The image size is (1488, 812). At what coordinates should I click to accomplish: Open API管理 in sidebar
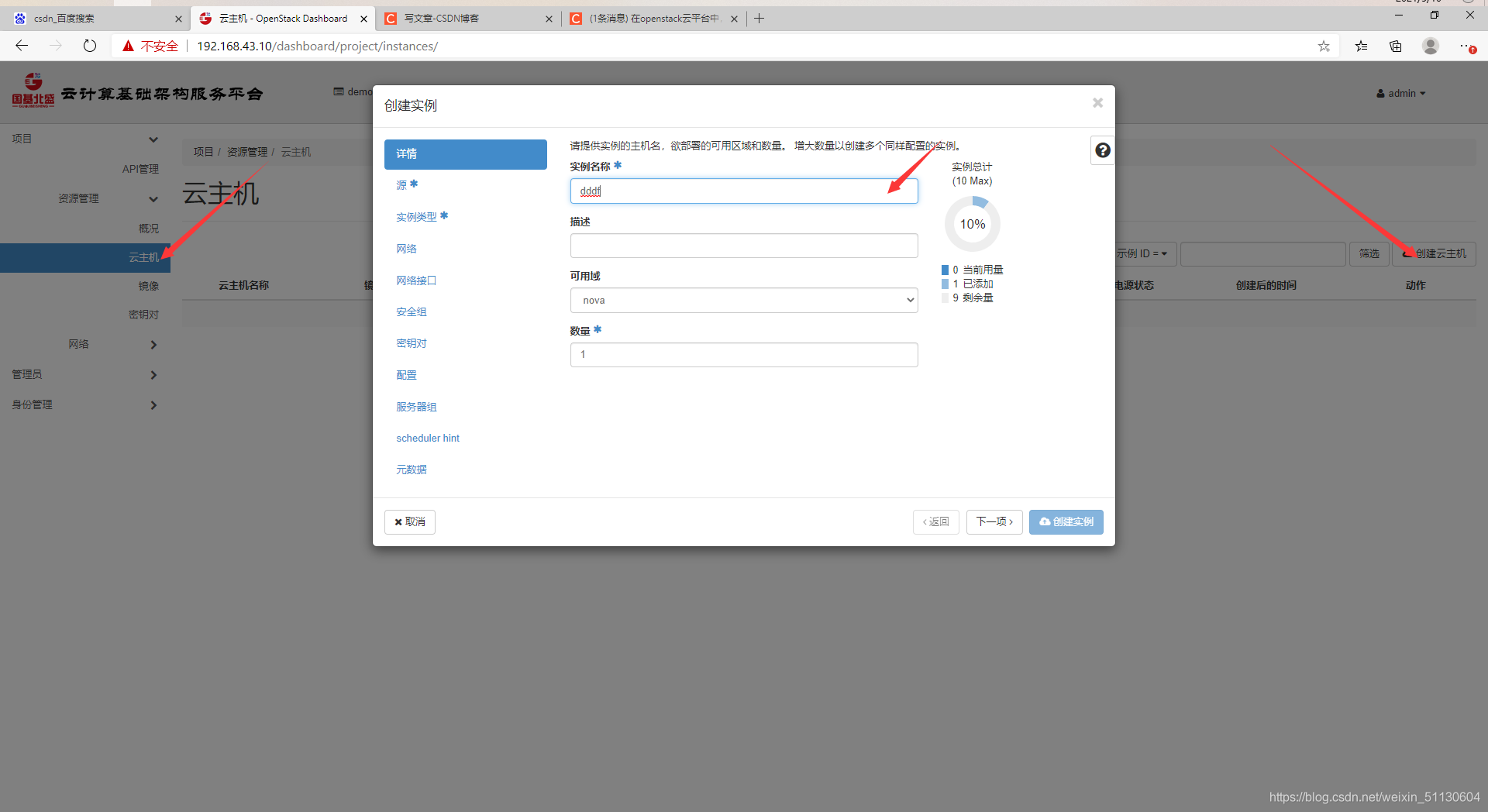tap(140, 169)
